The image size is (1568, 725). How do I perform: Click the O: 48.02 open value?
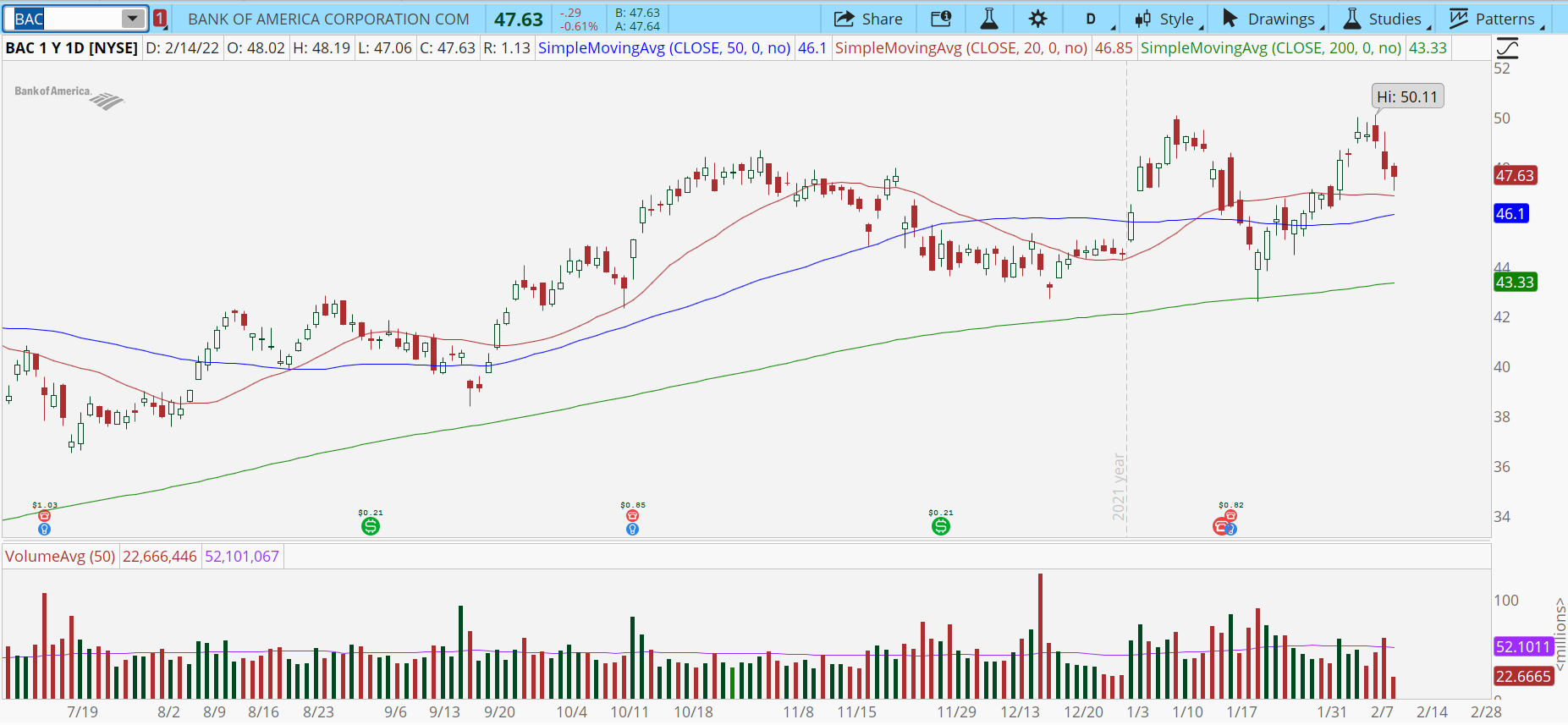click(256, 48)
